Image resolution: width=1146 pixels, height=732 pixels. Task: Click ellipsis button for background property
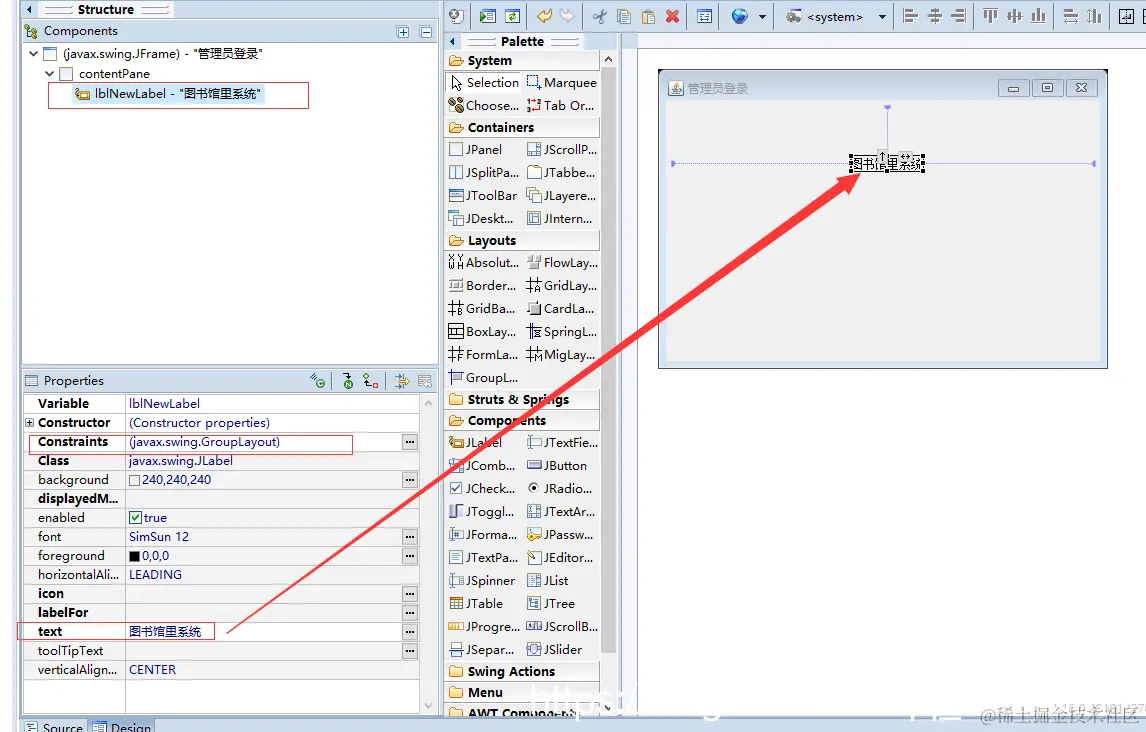coord(410,480)
